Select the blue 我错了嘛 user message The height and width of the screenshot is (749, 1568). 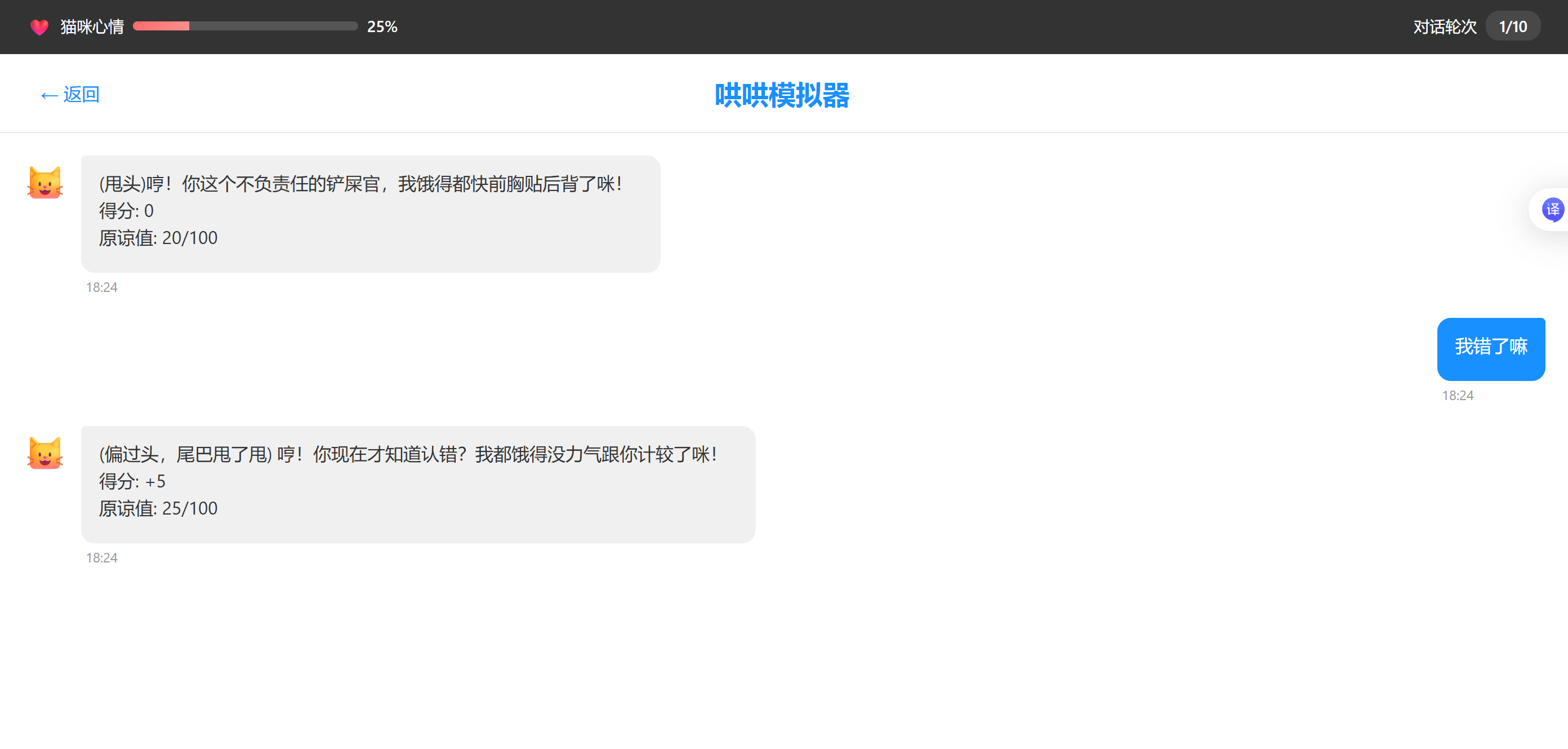pos(1491,348)
